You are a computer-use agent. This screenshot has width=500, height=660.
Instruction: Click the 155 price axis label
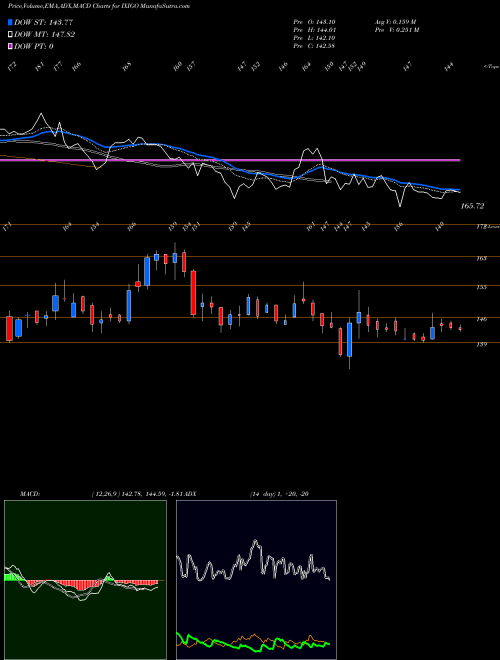pos(481,287)
